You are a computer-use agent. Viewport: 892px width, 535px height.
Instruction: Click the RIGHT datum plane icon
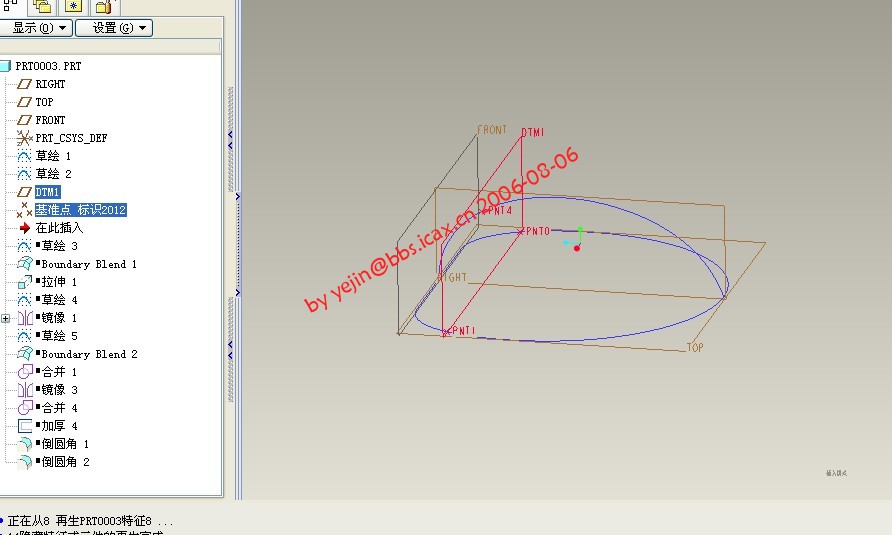(24, 84)
